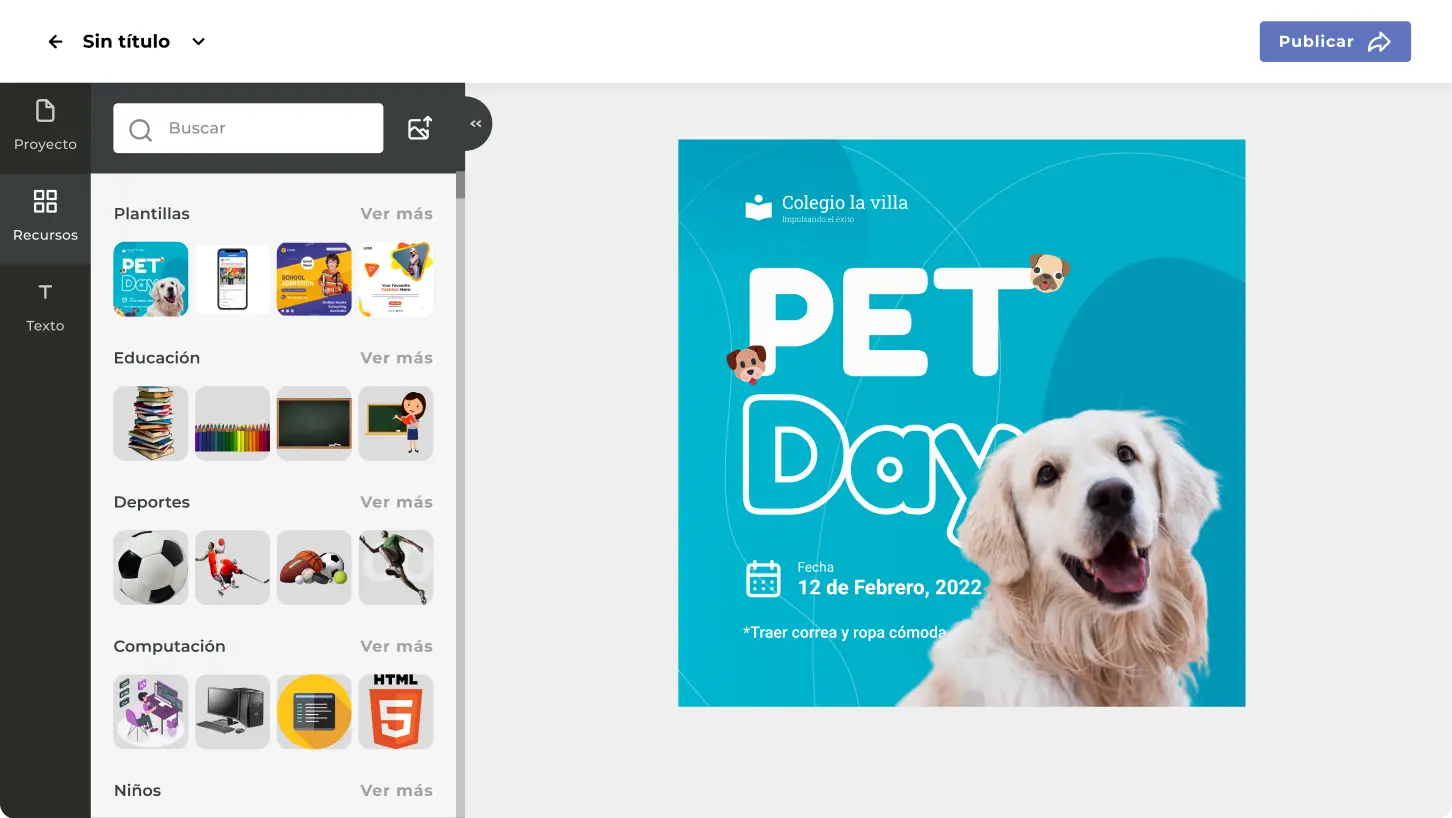The image size is (1452, 818).
Task: Select the HTML5 logo image
Action: pyautogui.click(x=396, y=711)
